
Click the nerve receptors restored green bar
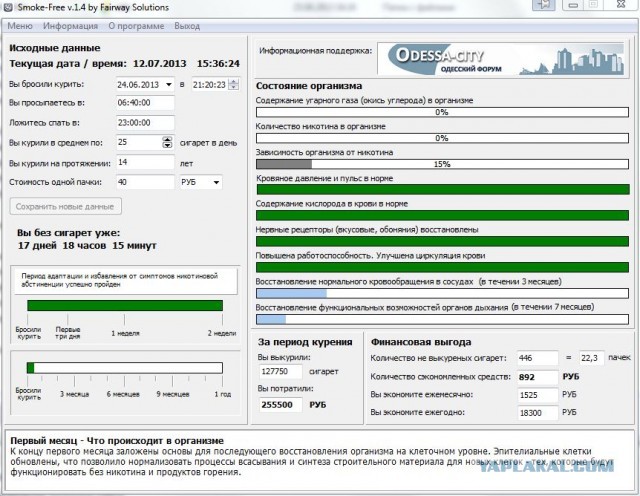pos(442,241)
